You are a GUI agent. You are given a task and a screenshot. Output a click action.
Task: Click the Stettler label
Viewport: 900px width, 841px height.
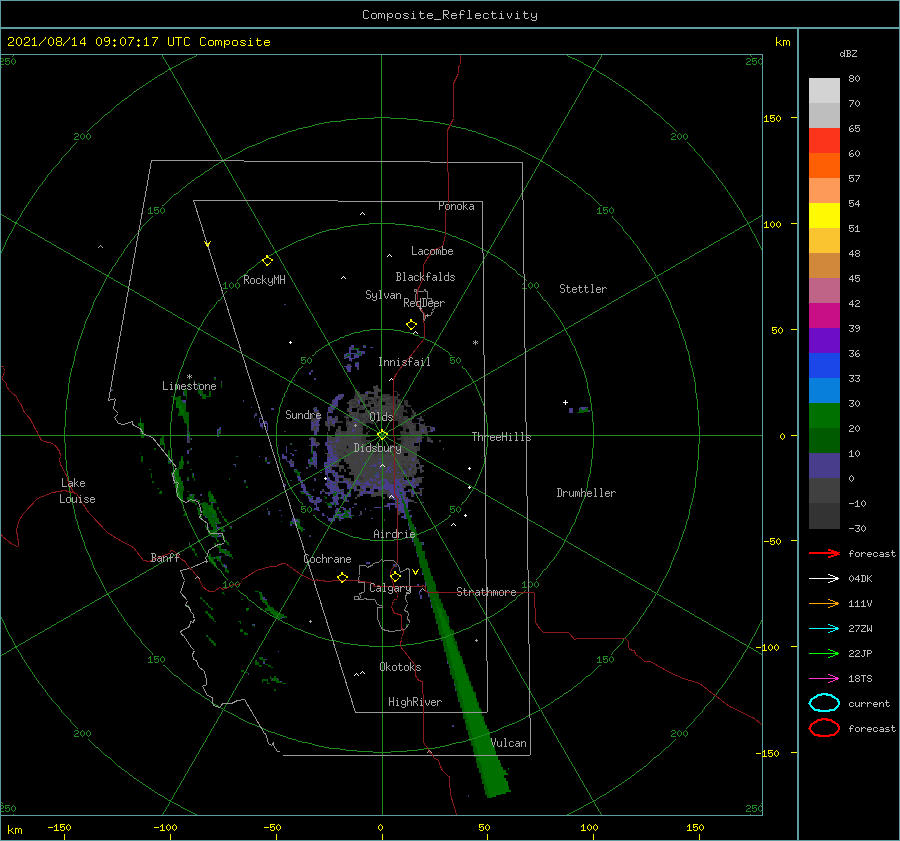pos(583,289)
